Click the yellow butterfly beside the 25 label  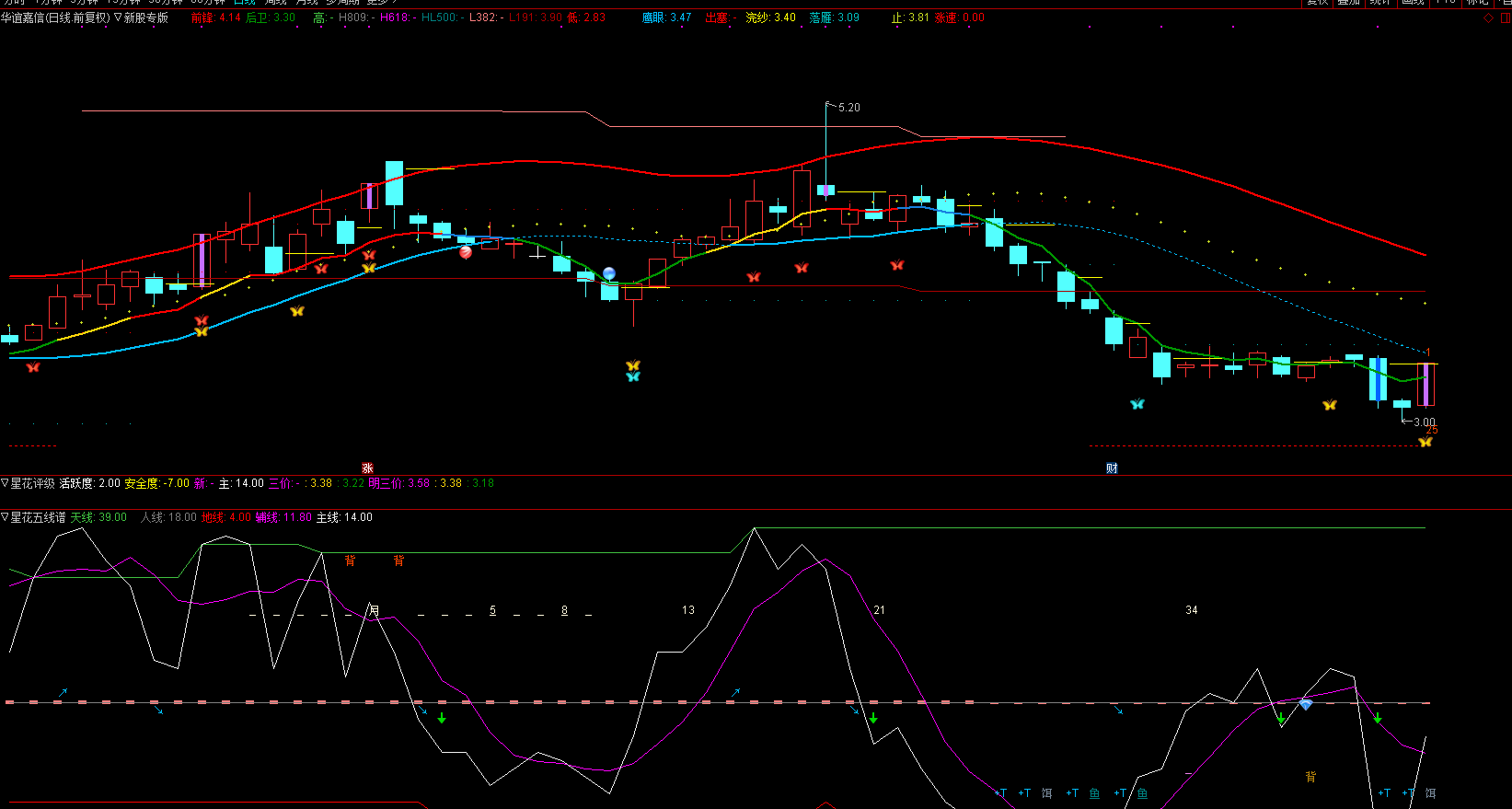(x=1425, y=442)
